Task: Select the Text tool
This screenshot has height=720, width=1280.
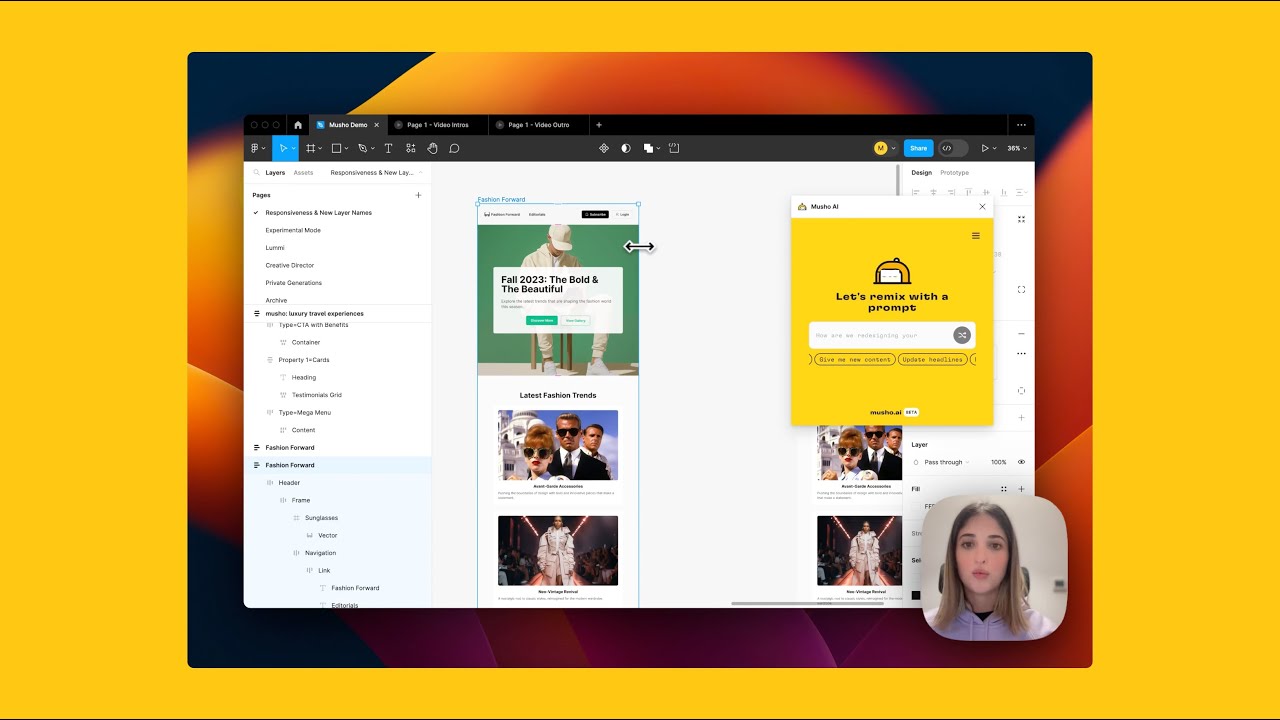Action: 389,148
